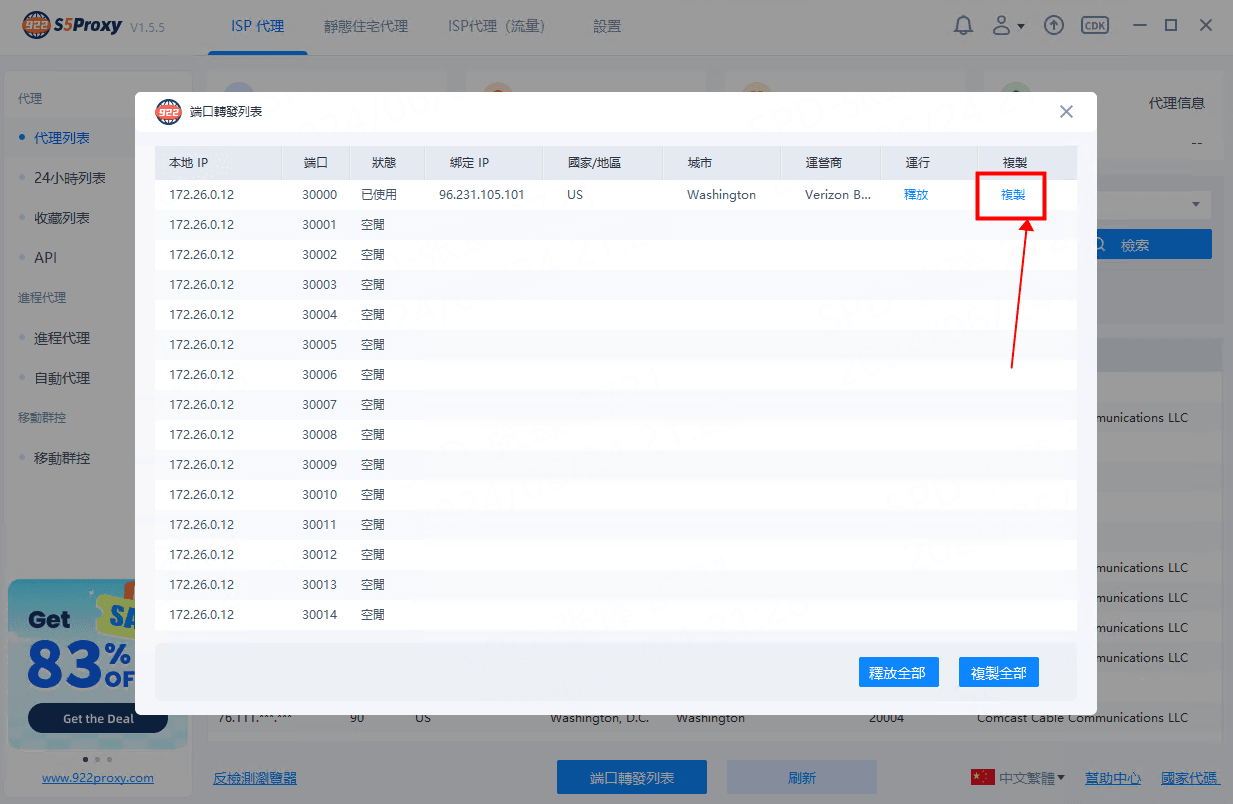The height and width of the screenshot is (804, 1233).
Task: Select the port 30001 row
Action: pyautogui.click(x=616, y=225)
